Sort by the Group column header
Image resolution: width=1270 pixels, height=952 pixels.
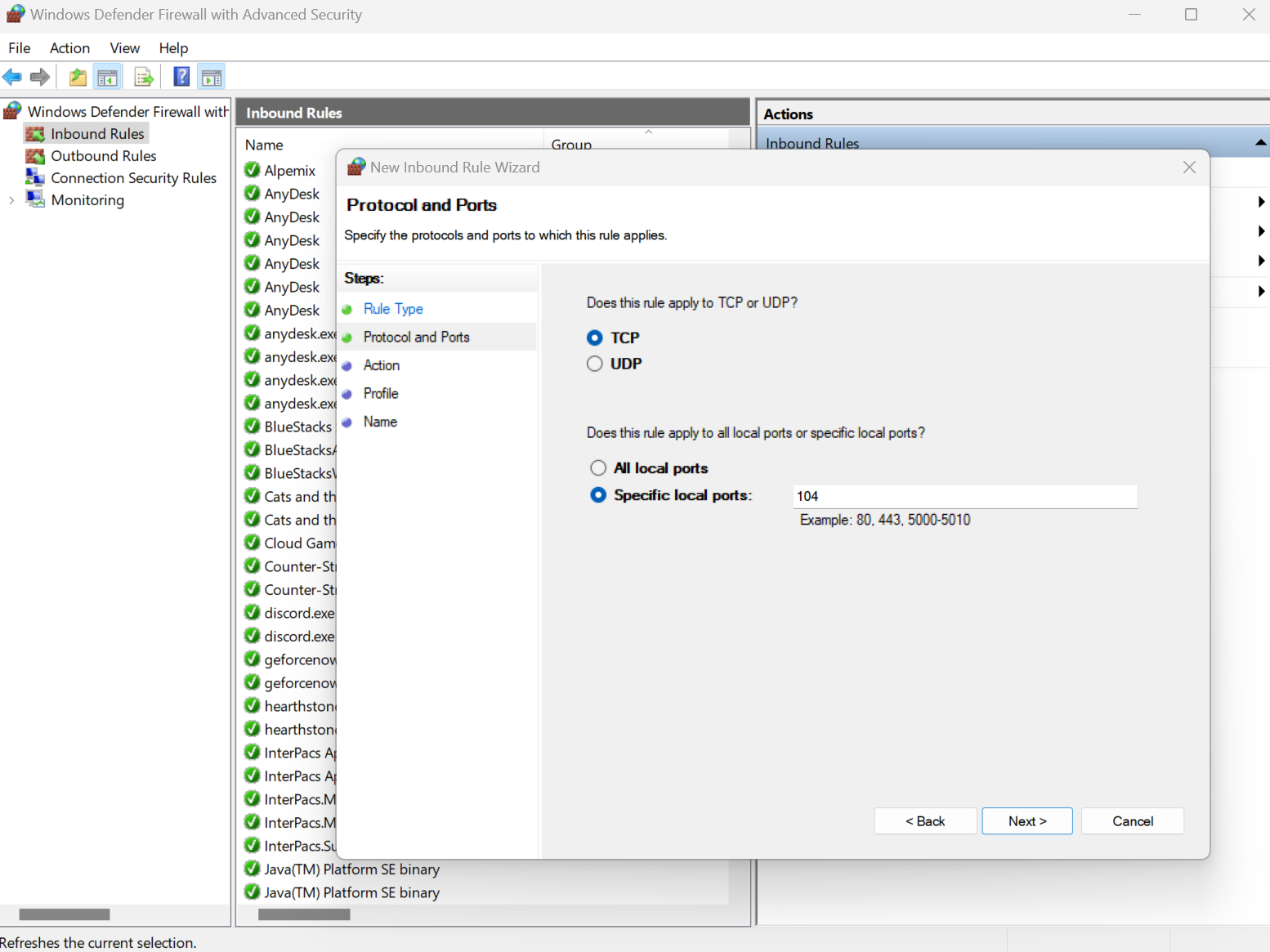571,145
